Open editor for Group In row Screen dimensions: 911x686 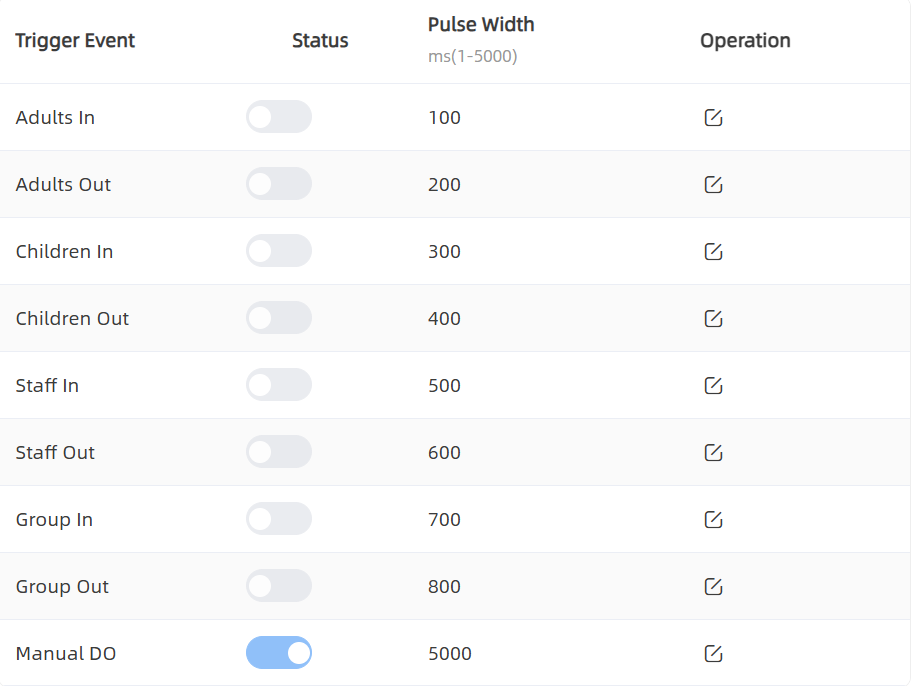713,520
